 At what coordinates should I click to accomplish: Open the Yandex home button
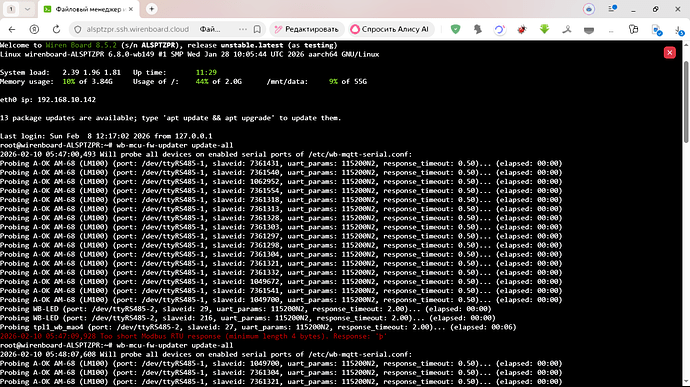click(x=34, y=29)
